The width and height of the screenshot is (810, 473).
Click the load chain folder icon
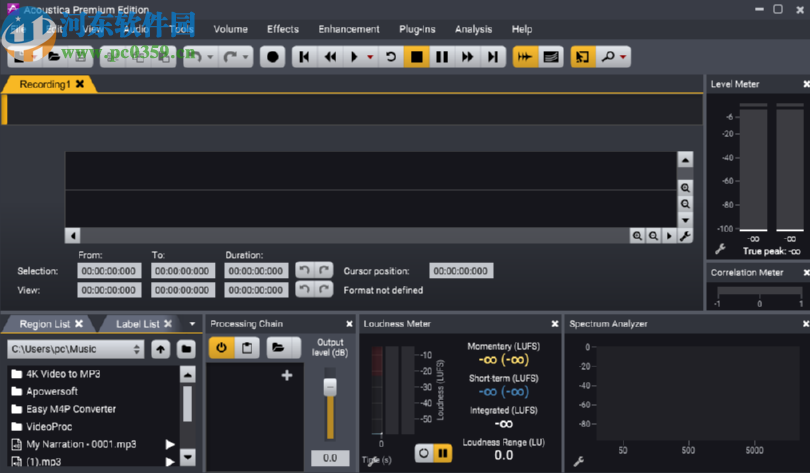[x=279, y=348]
